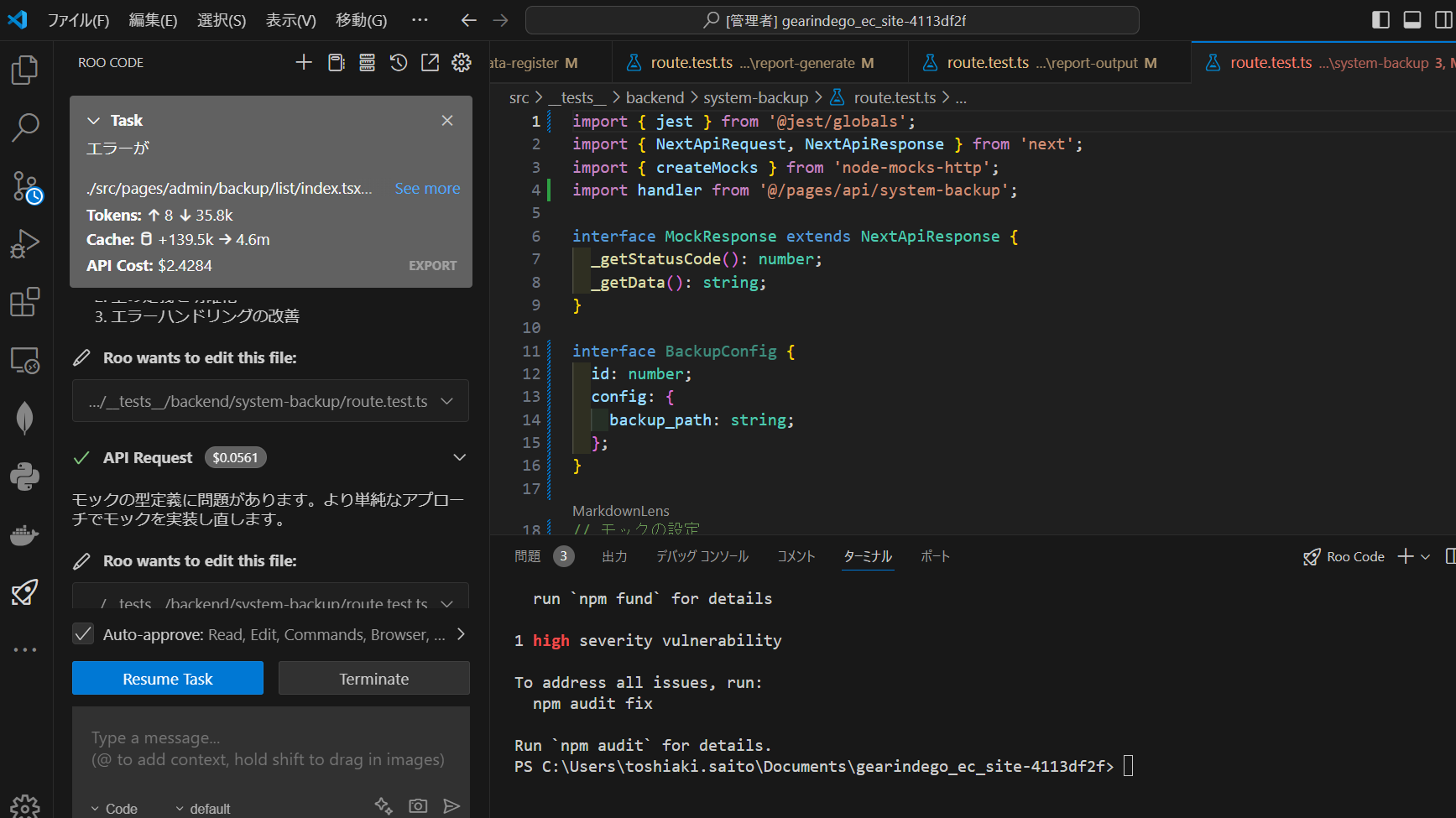This screenshot has height=818, width=1456.
Task: Switch to the 出力 panel tab
Action: 614,556
